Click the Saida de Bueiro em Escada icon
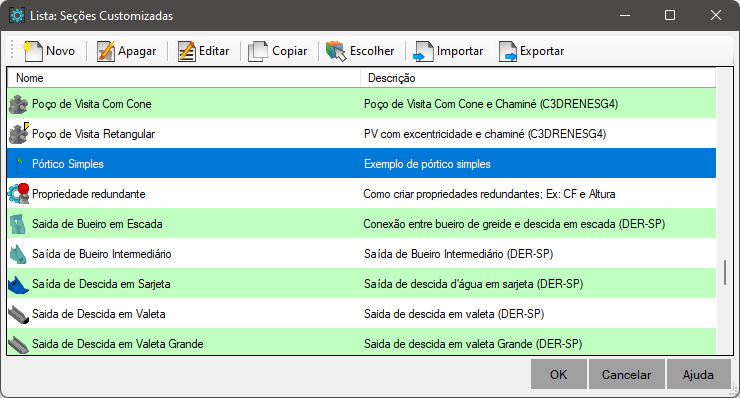Viewport: 740px width, 398px height. point(18,224)
